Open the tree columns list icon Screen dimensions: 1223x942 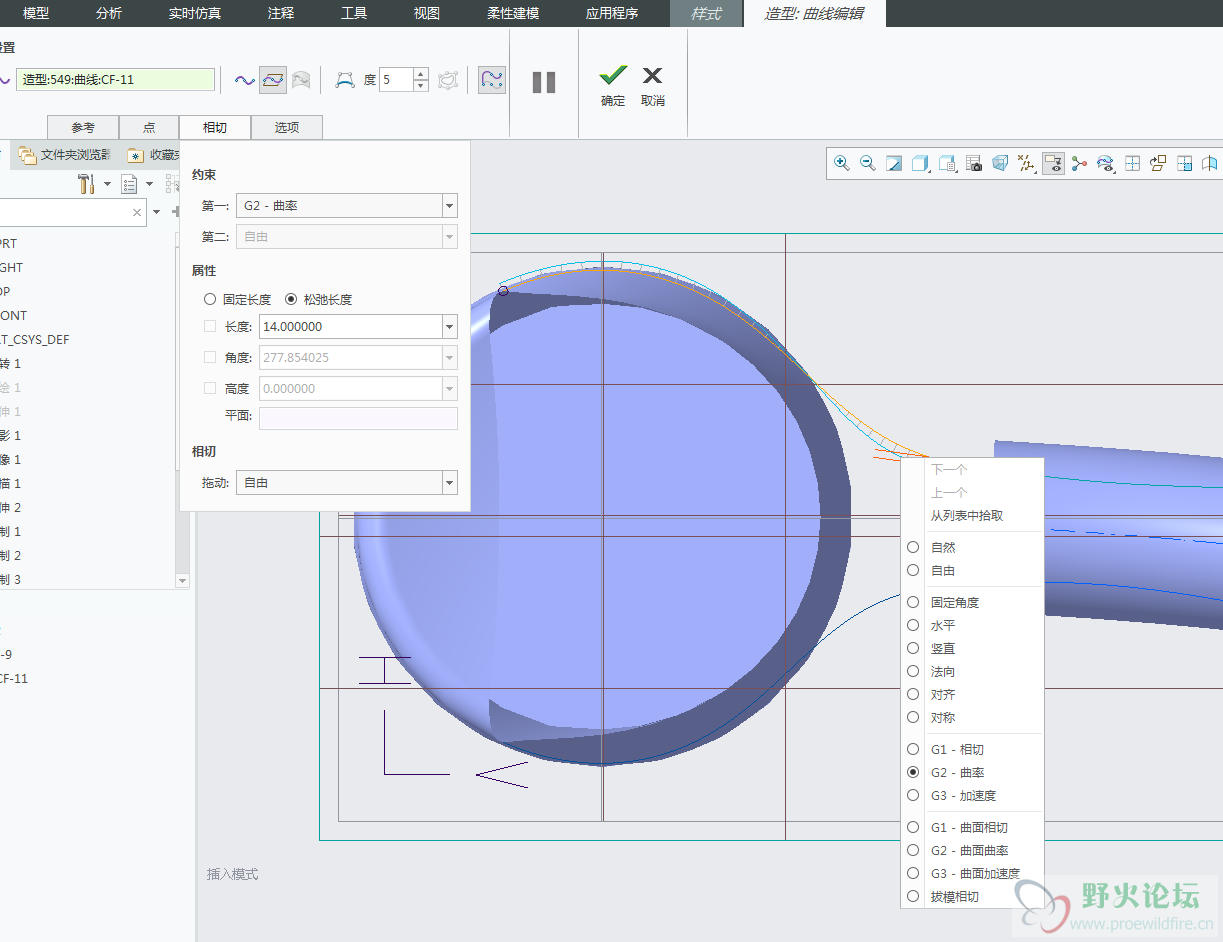129,183
